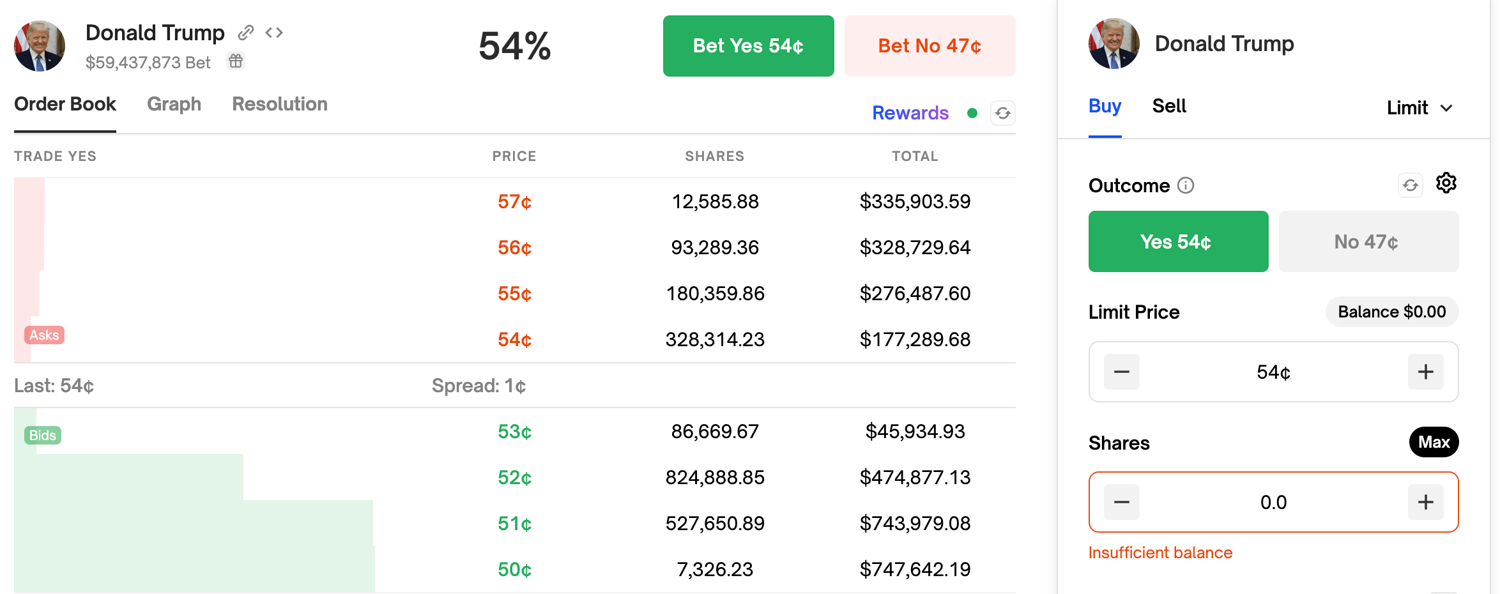
Task: Click the green Rewards status indicator dot
Action: (x=971, y=113)
